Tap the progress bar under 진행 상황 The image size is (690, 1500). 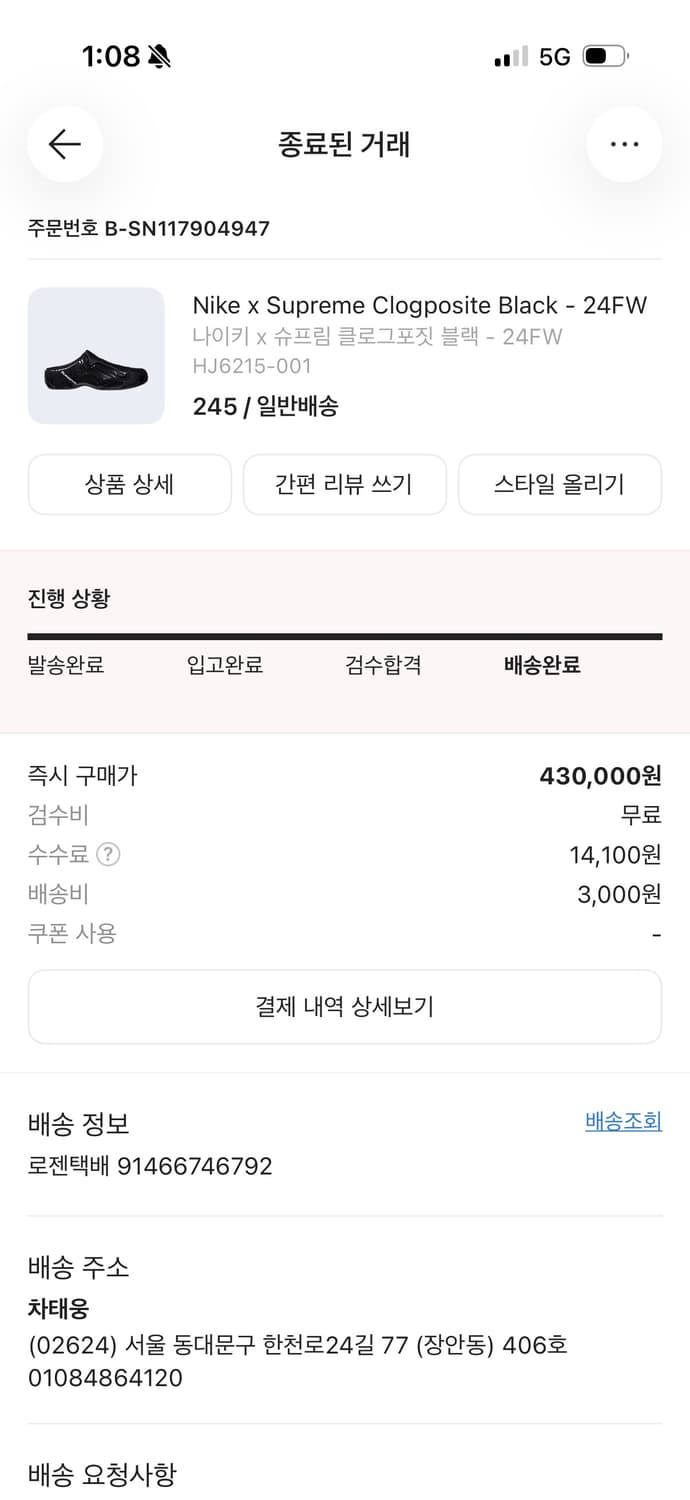[x=345, y=634]
